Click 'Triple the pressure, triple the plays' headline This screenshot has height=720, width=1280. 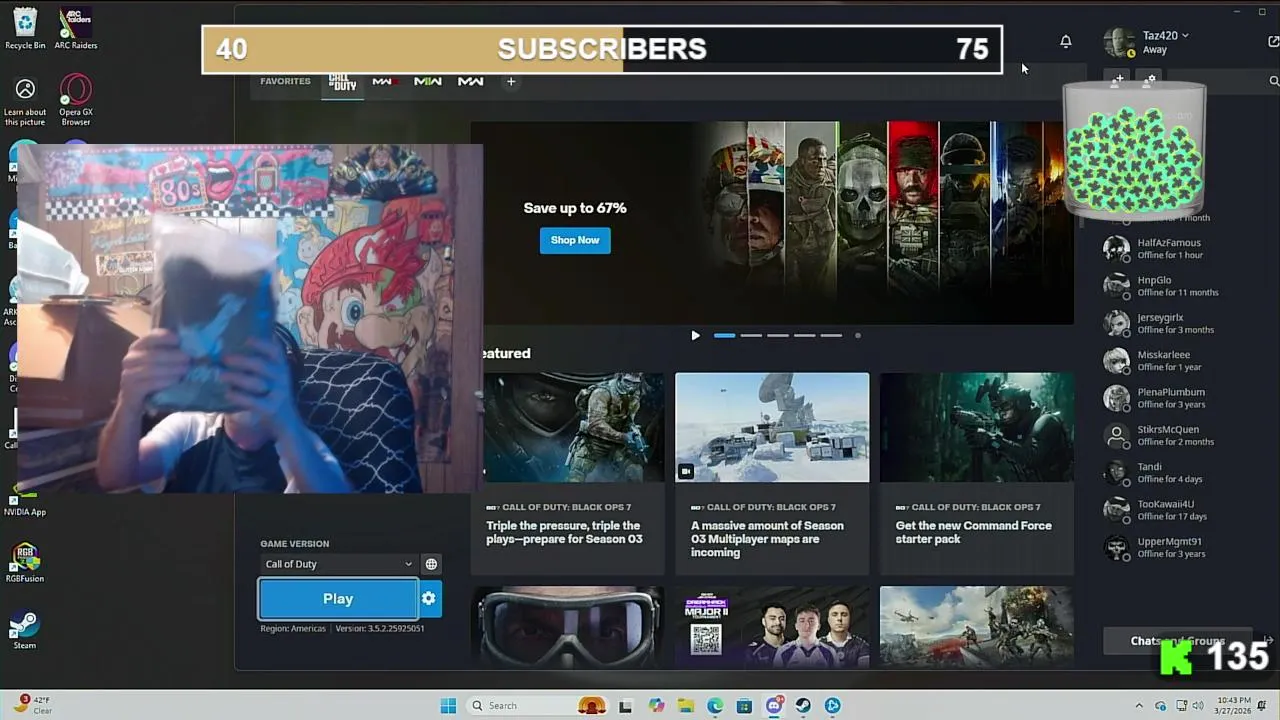(x=564, y=532)
